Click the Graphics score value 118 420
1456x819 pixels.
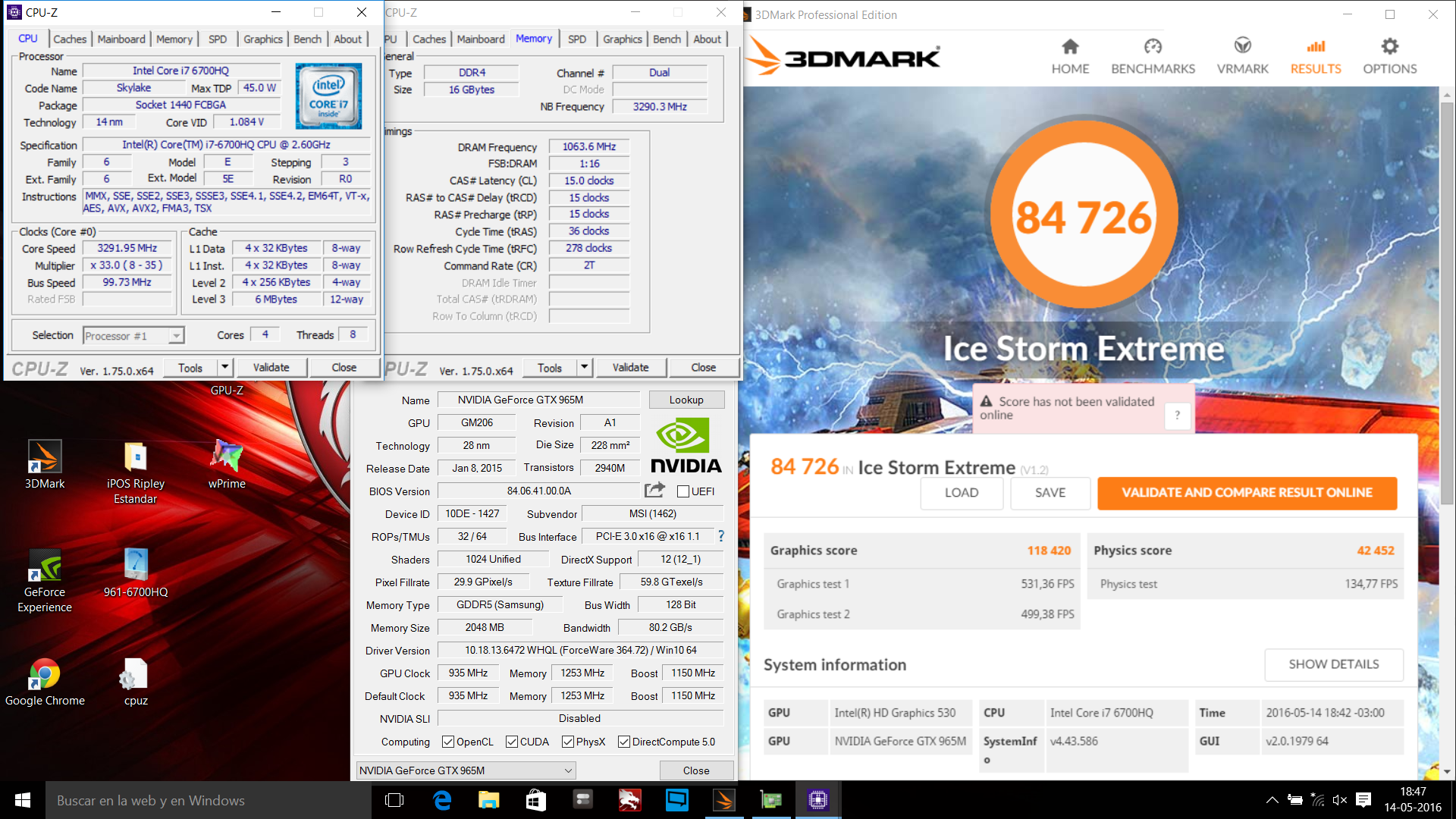pyautogui.click(x=1049, y=551)
